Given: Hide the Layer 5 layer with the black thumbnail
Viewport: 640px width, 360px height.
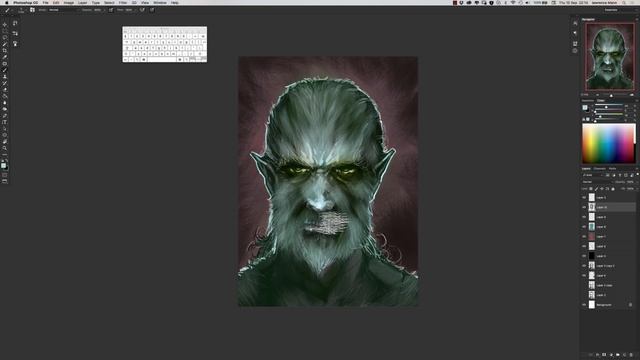Looking at the screenshot, I should 584,256.
